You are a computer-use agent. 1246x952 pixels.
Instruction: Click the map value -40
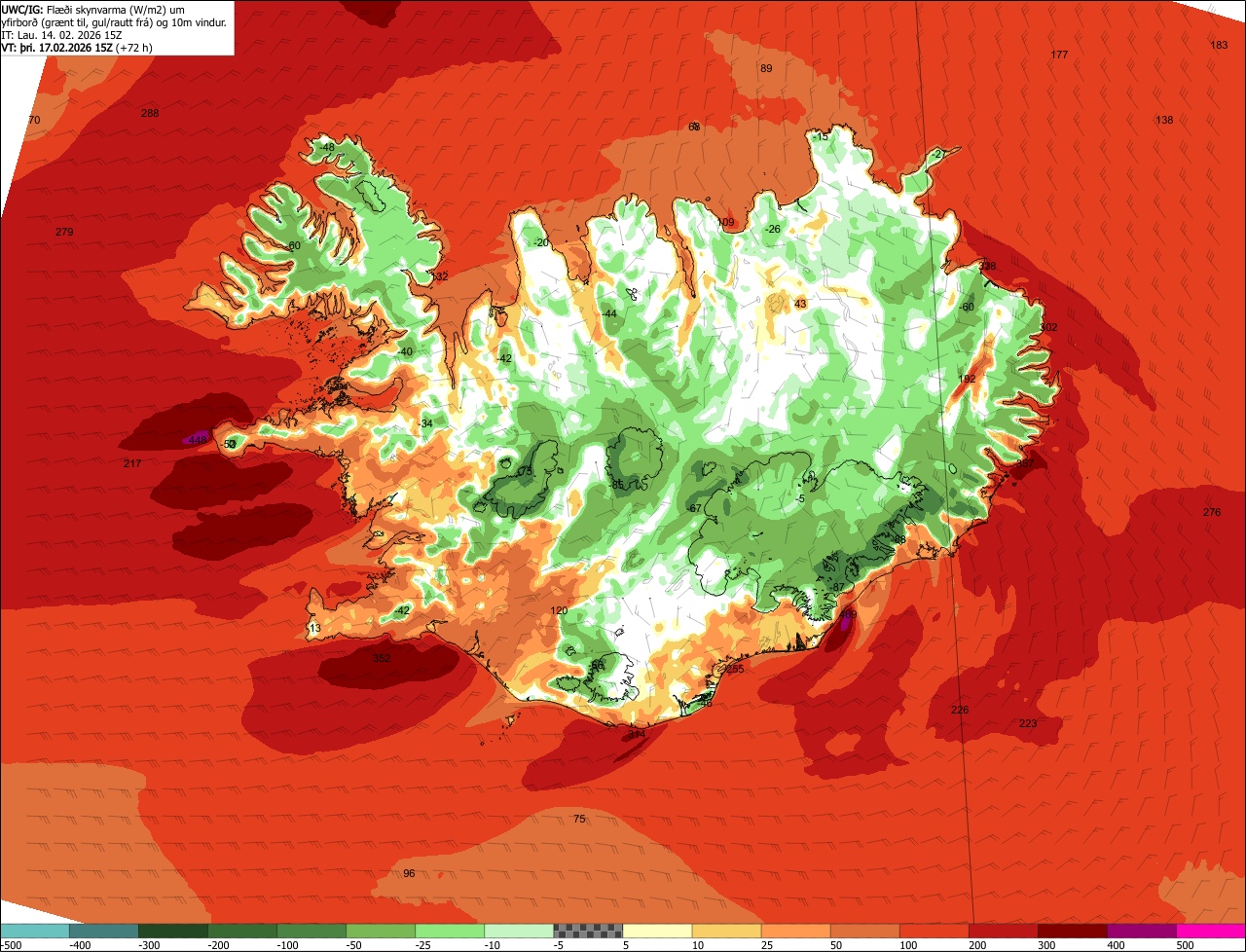coord(406,351)
